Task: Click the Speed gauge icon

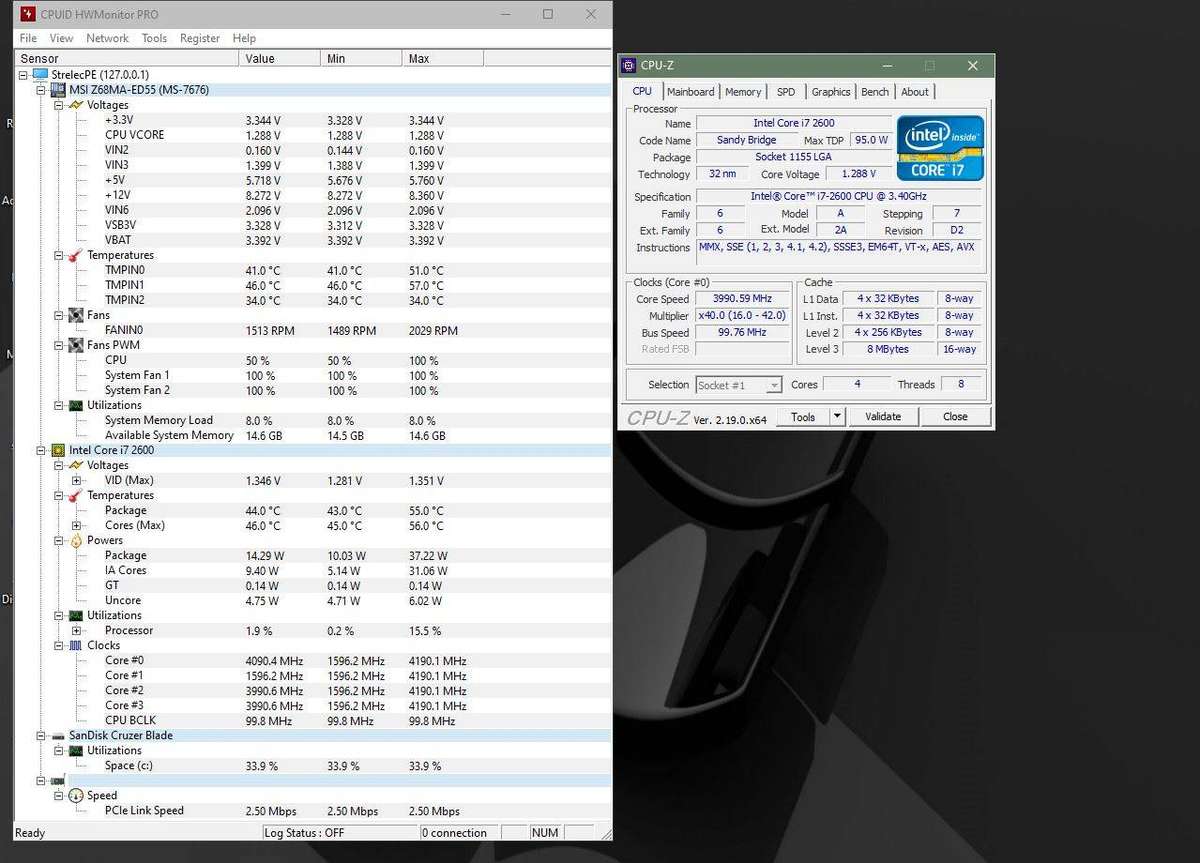Action: 76,796
